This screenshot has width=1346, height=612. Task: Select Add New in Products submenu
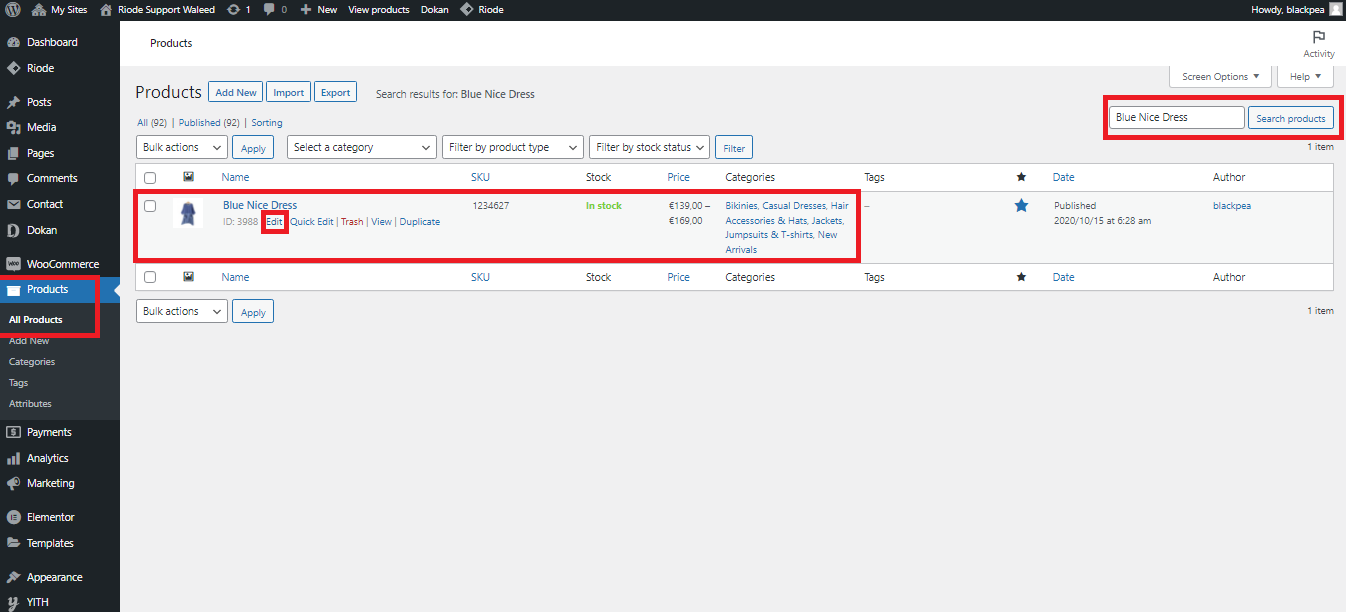[29, 341]
